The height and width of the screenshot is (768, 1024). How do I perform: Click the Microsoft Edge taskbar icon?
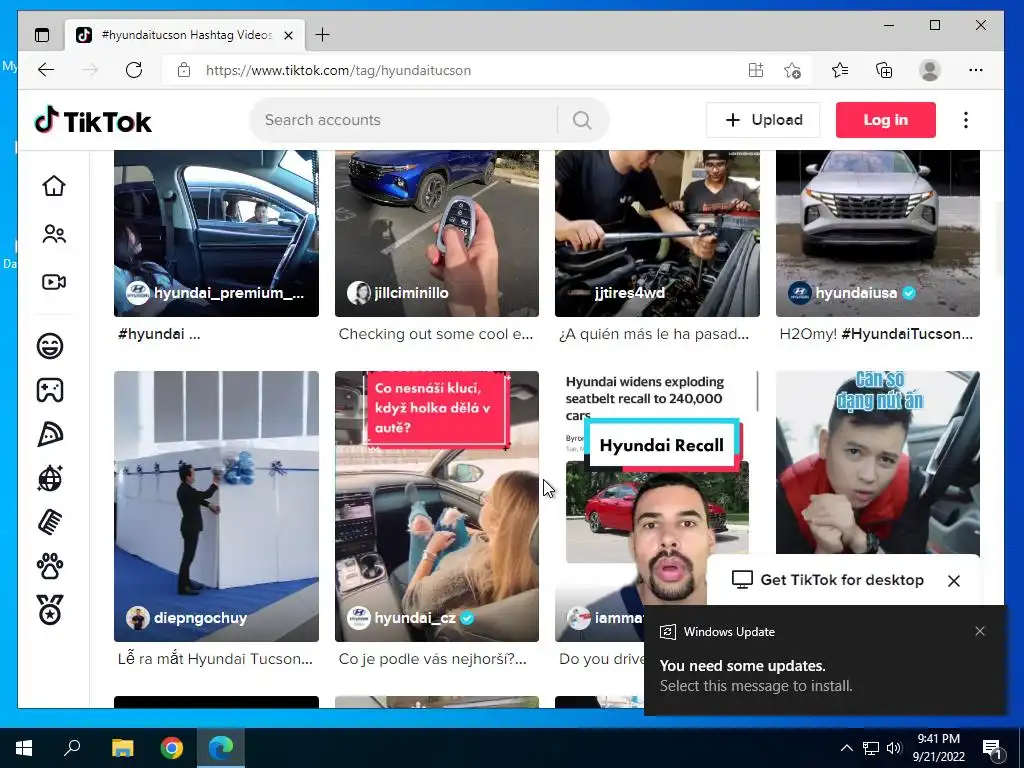click(221, 748)
